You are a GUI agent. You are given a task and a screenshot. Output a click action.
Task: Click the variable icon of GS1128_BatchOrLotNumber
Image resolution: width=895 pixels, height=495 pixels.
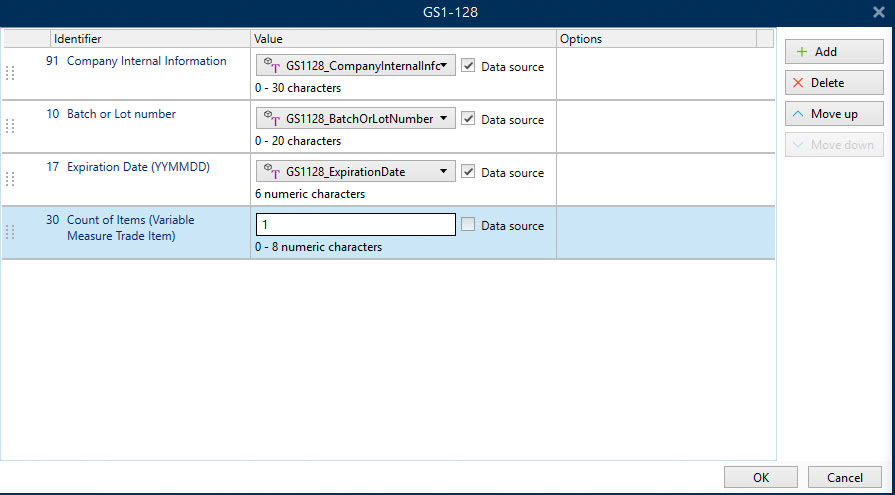(272, 119)
